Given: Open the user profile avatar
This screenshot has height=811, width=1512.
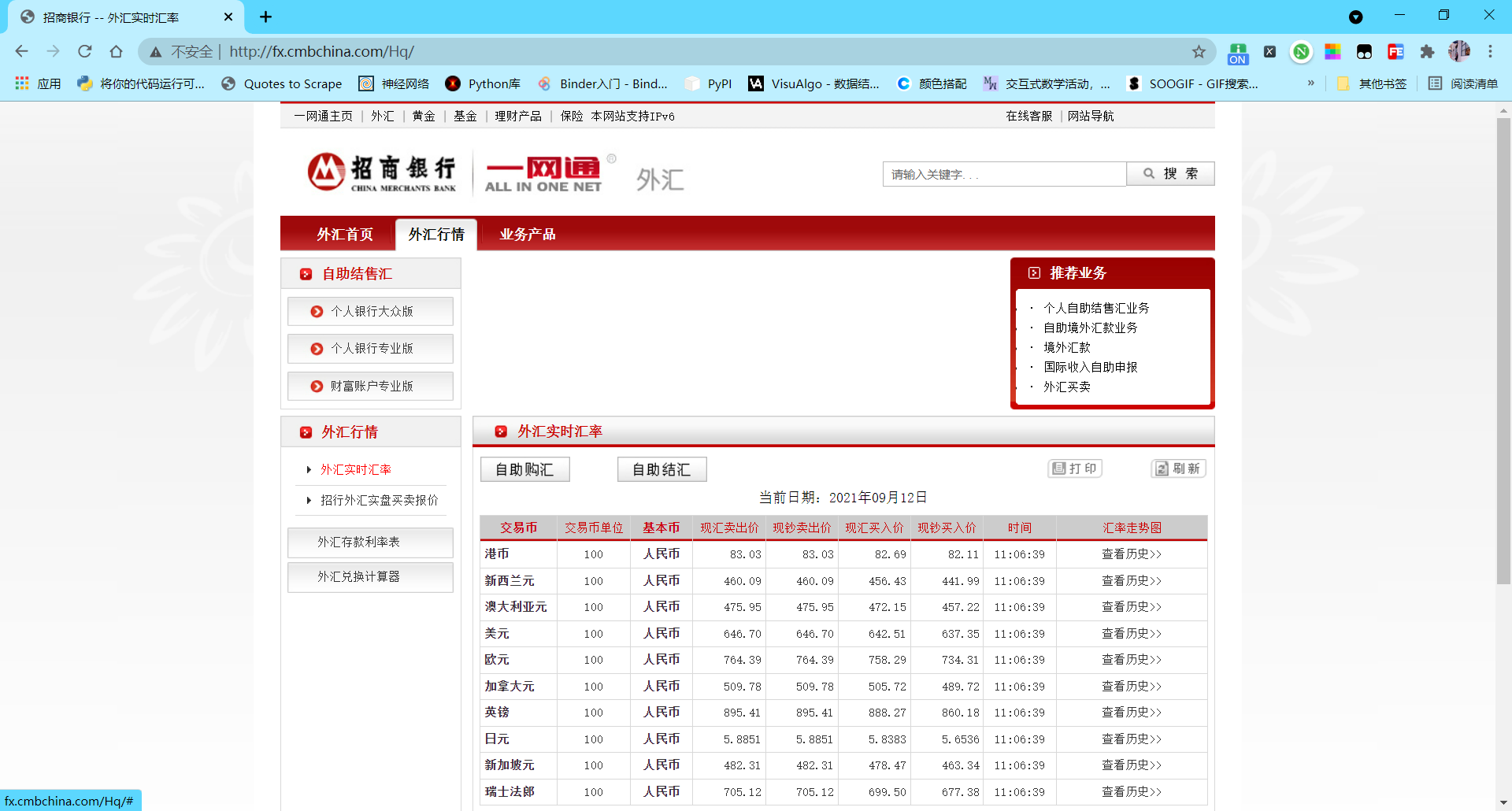Looking at the screenshot, I should tap(1458, 51).
